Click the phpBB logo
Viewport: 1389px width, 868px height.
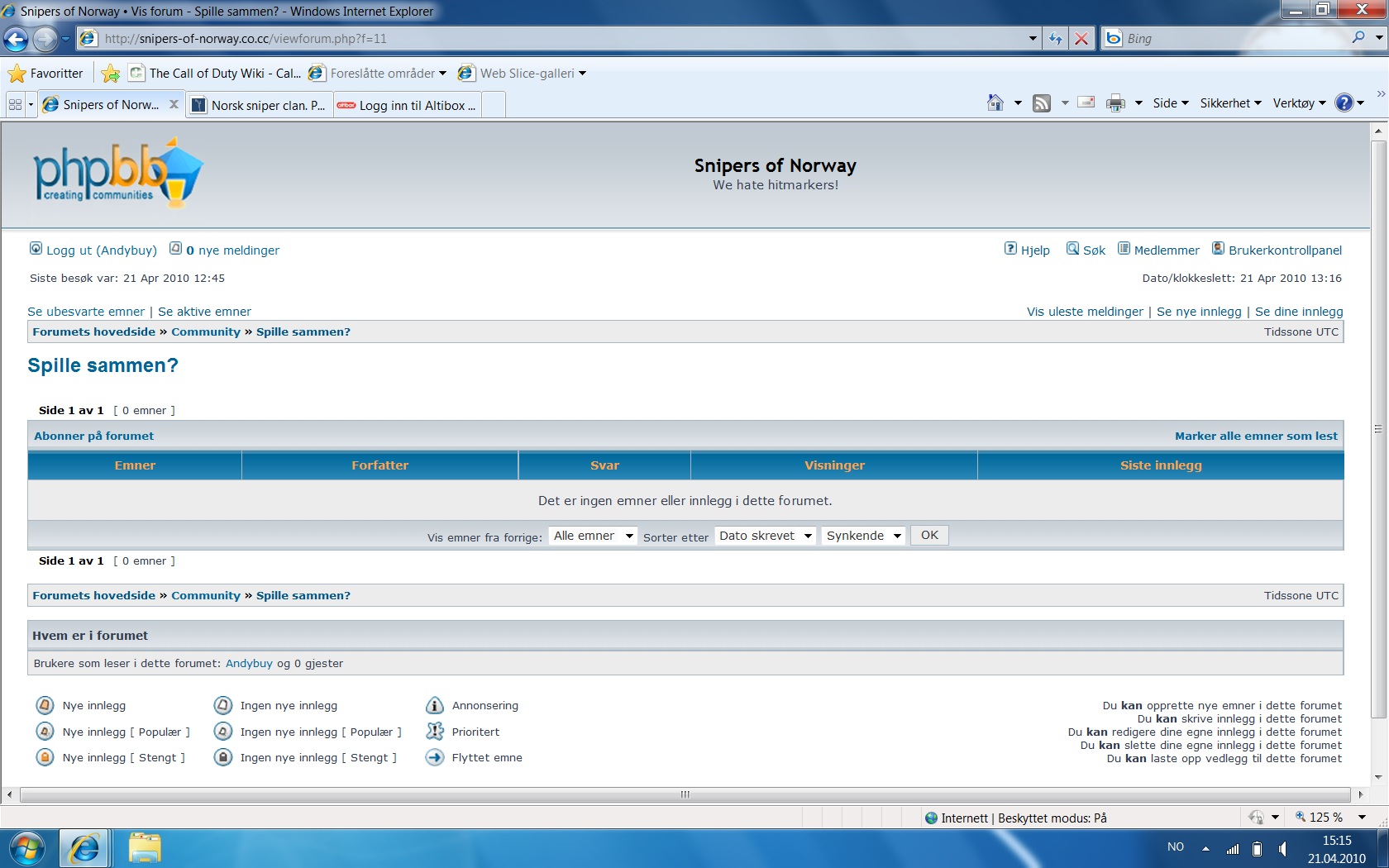pyautogui.click(x=117, y=174)
